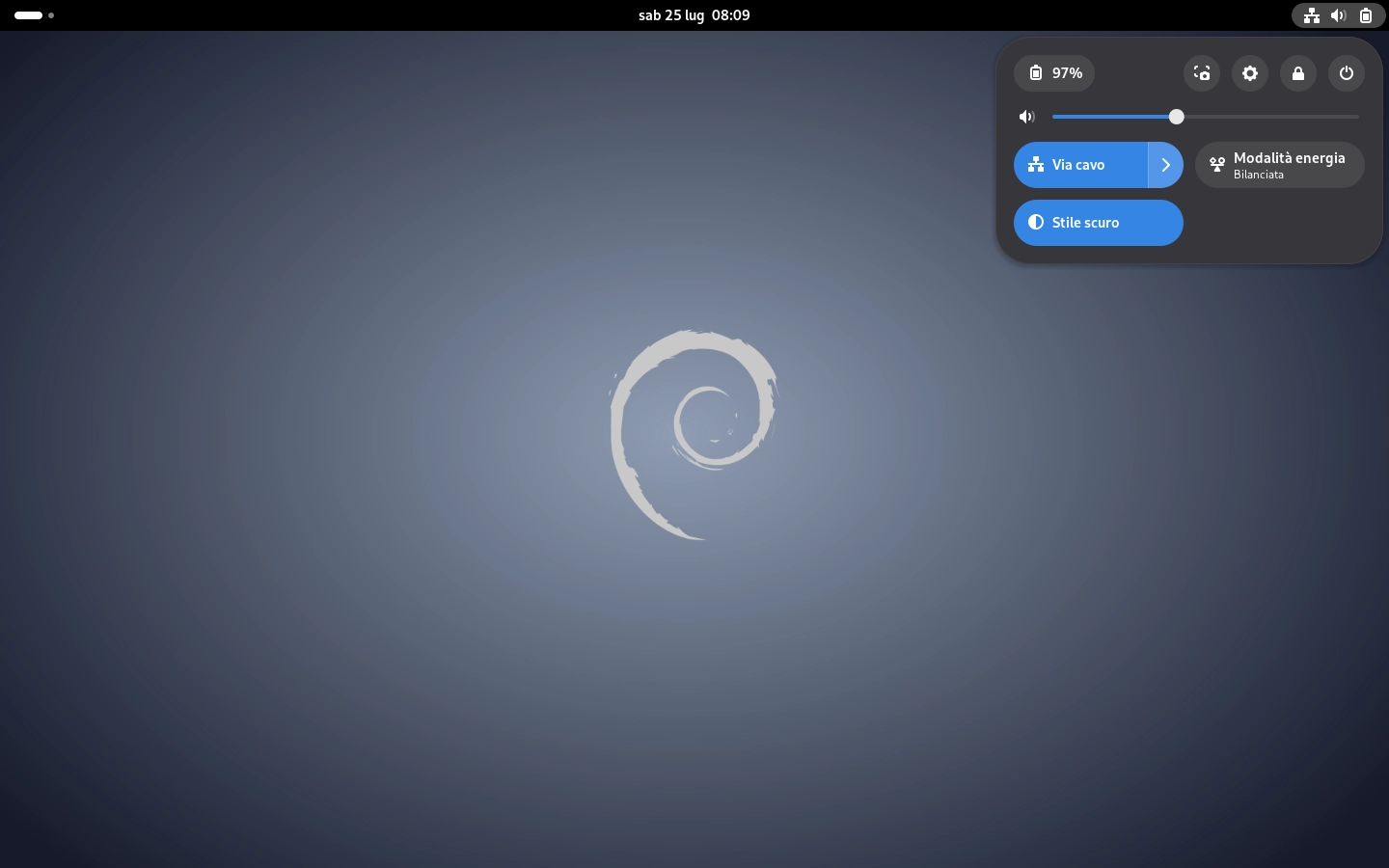
Task: Open the calendar clock sab 25 lug
Action: click(x=694, y=15)
